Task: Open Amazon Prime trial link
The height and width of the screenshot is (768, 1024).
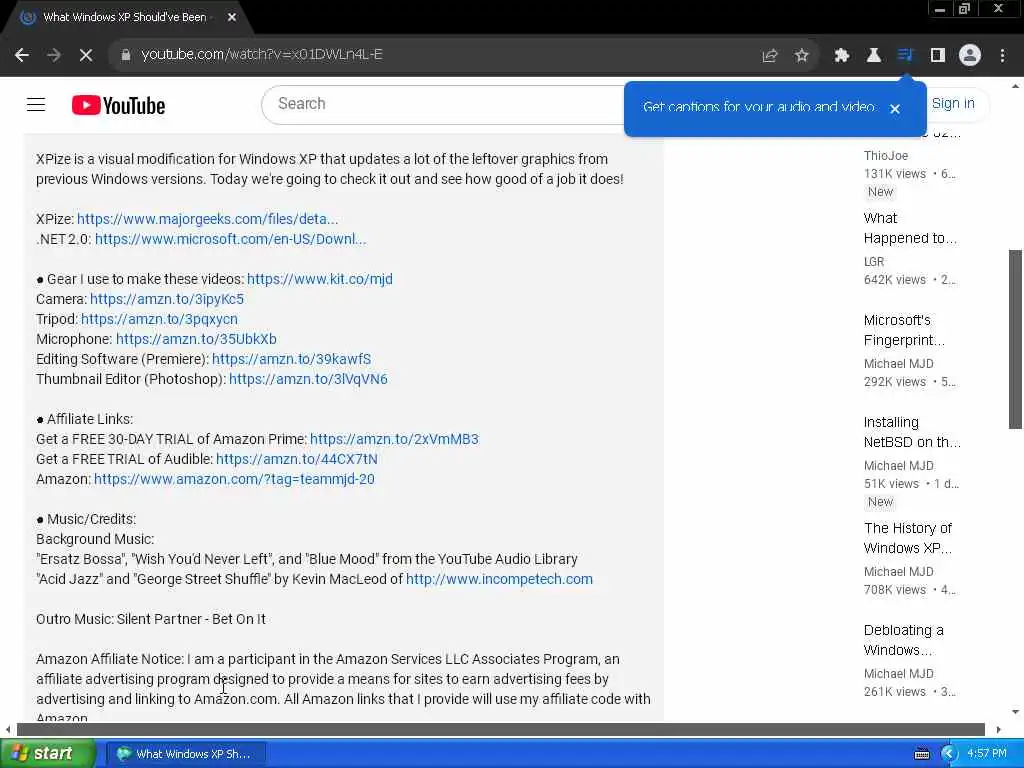Action: coord(394,439)
